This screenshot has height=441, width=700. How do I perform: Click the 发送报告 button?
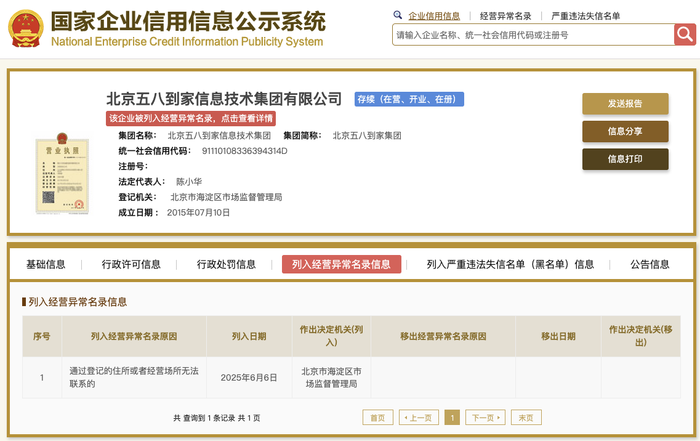[625, 104]
